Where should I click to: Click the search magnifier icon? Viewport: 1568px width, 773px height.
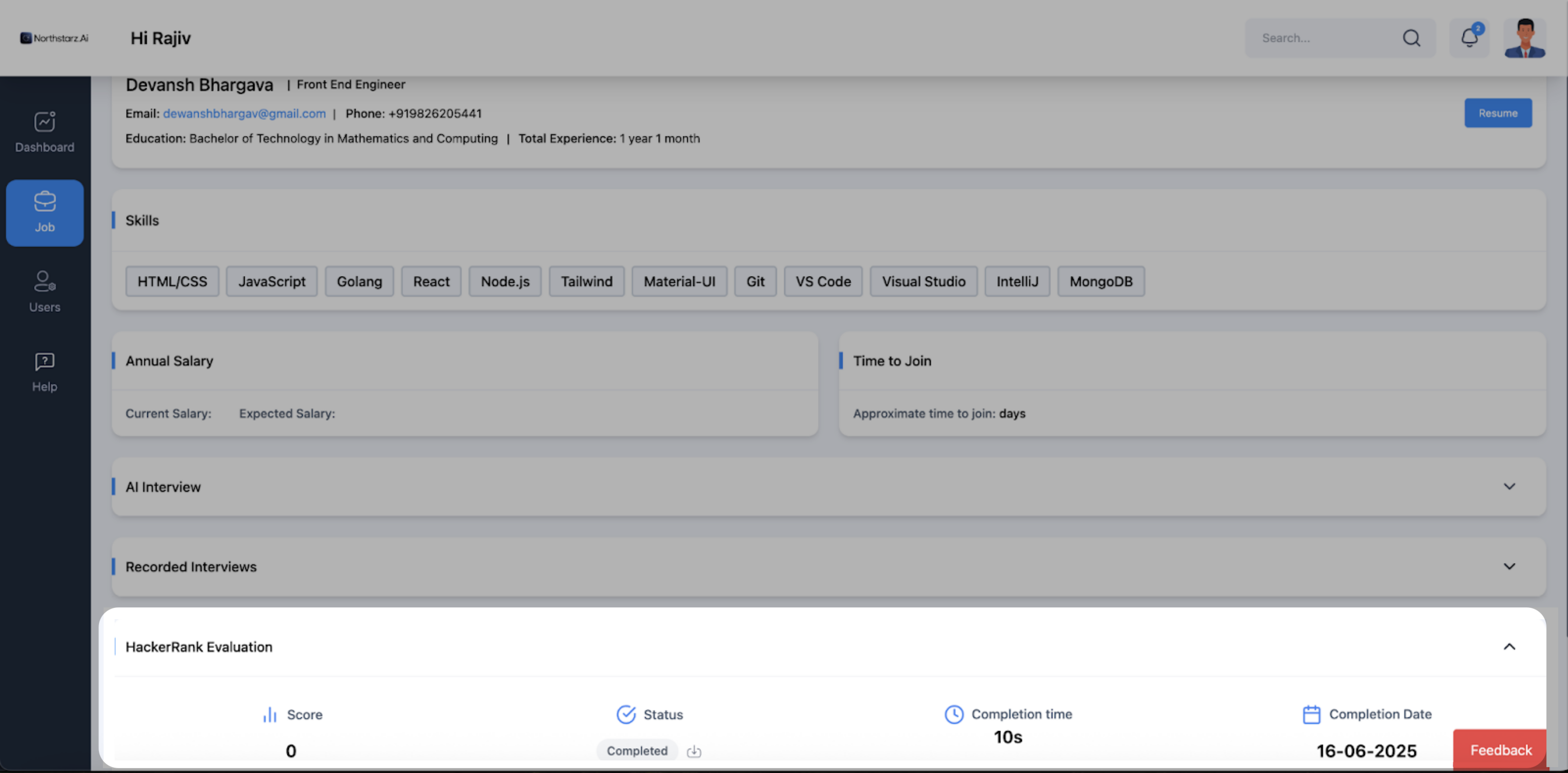[1411, 38]
